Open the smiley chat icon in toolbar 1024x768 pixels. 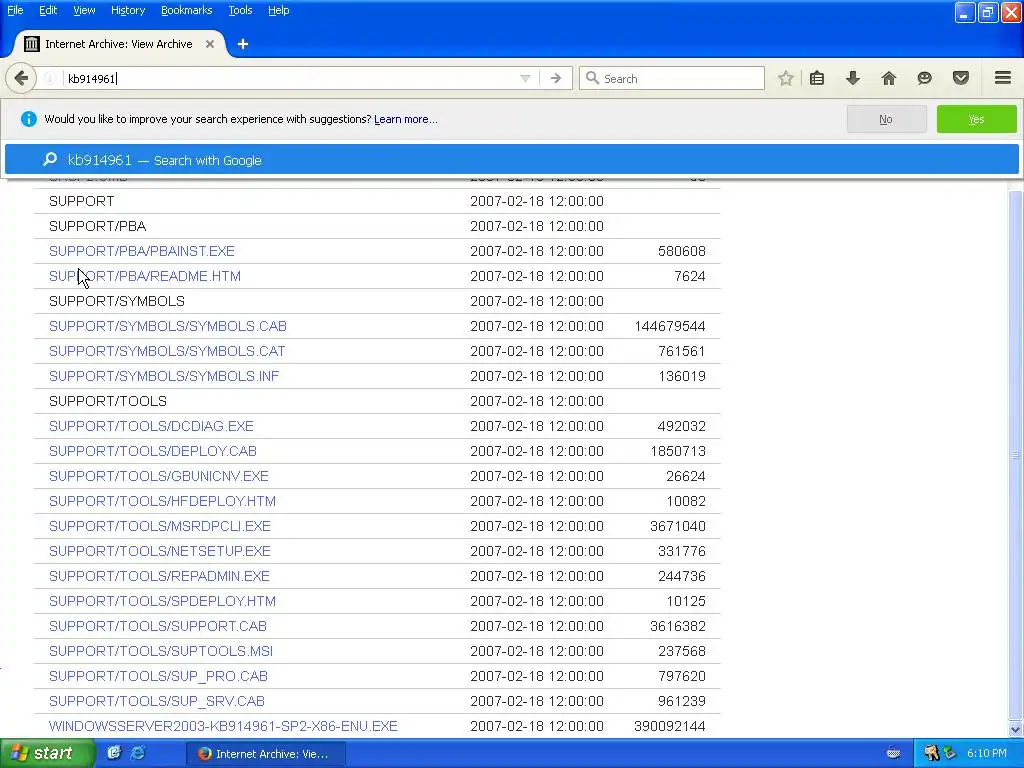point(924,78)
